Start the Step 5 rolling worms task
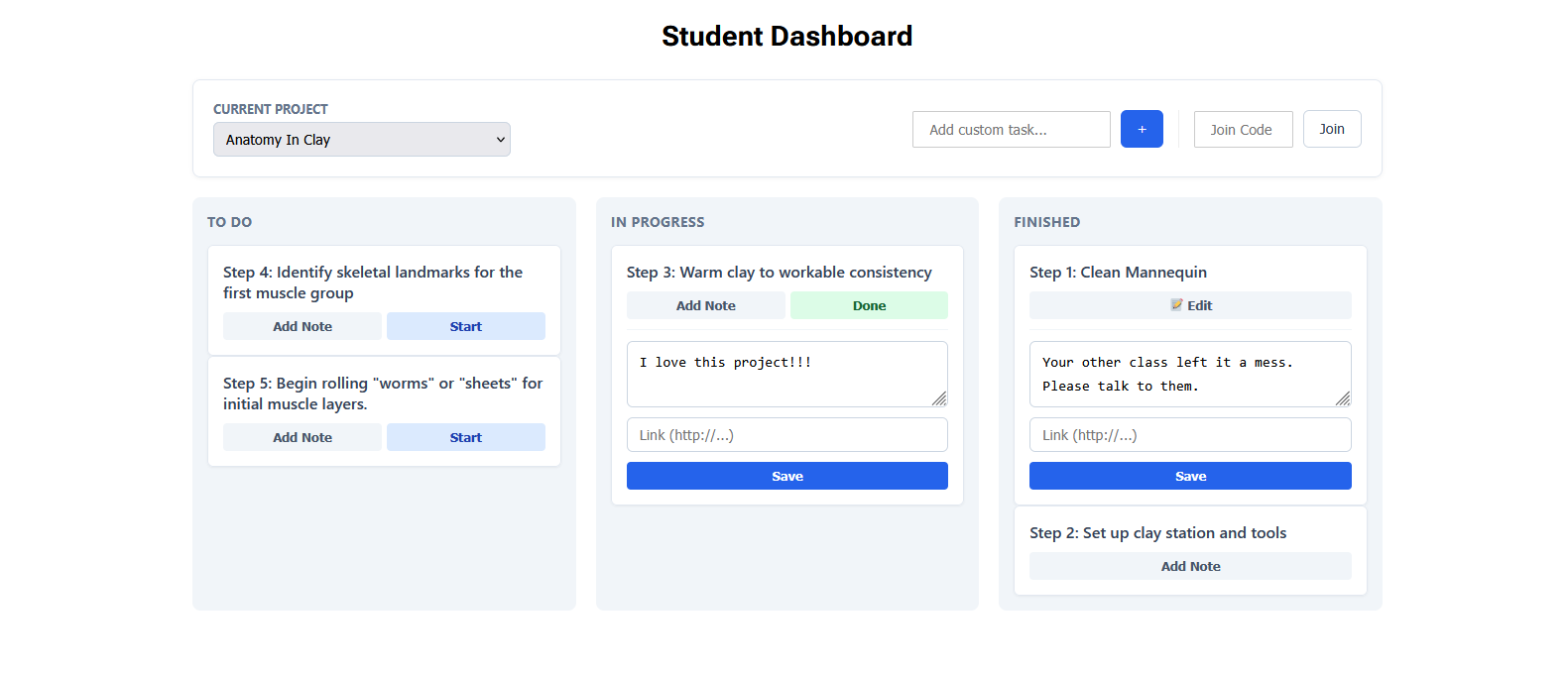The height and width of the screenshot is (674, 1568). point(466,437)
